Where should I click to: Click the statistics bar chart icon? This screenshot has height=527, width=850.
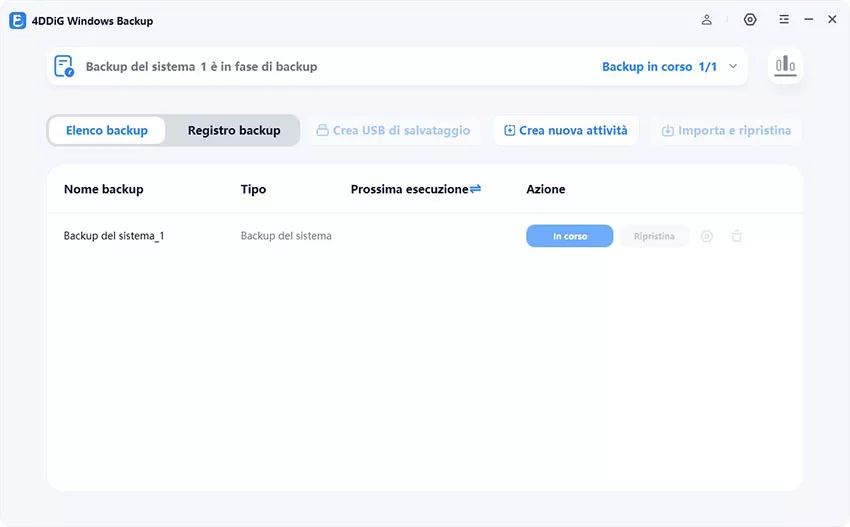(x=785, y=67)
